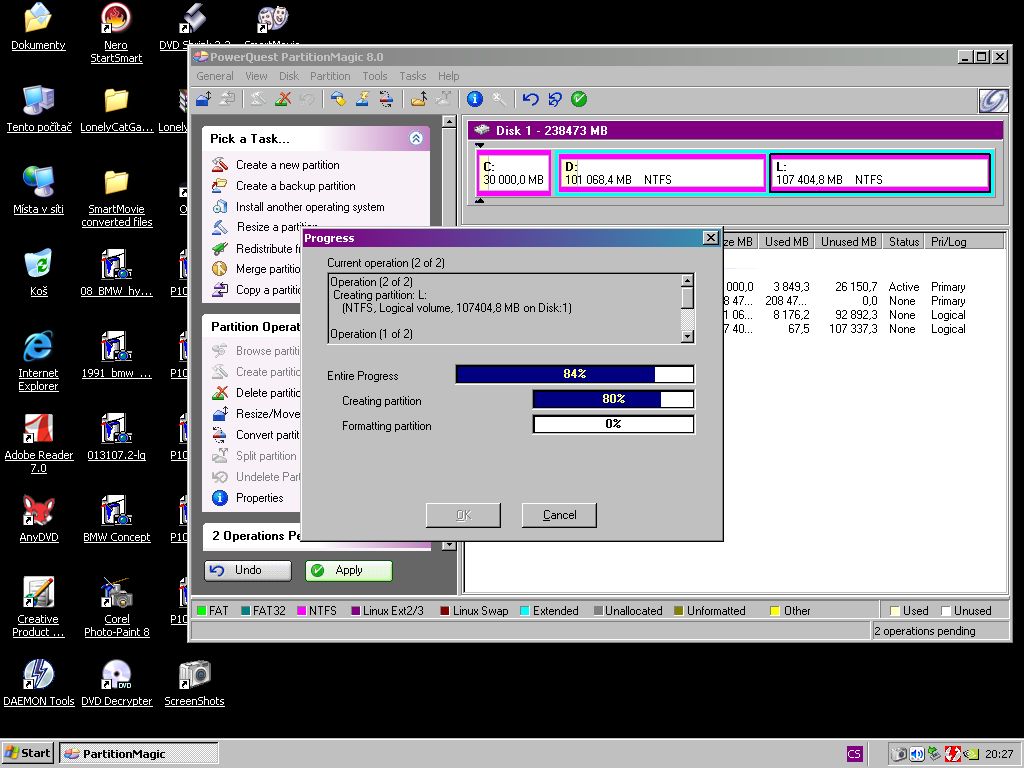Image resolution: width=1024 pixels, height=768 pixels.
Task: Select the Dokumenty desktop folder
Action: pos(39,27)
